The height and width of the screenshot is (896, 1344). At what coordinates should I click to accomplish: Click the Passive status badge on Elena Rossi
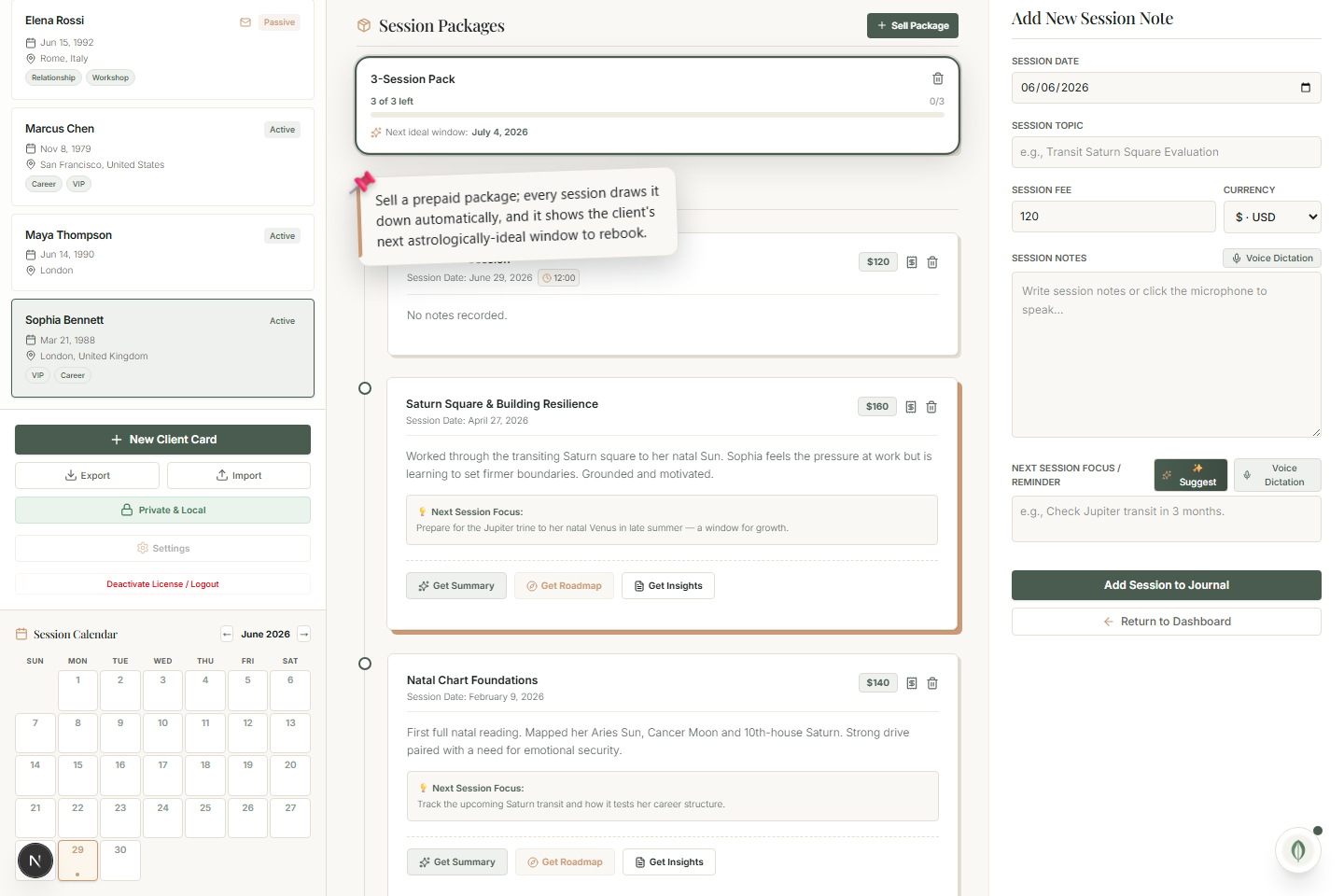click(x=279, y=22)
